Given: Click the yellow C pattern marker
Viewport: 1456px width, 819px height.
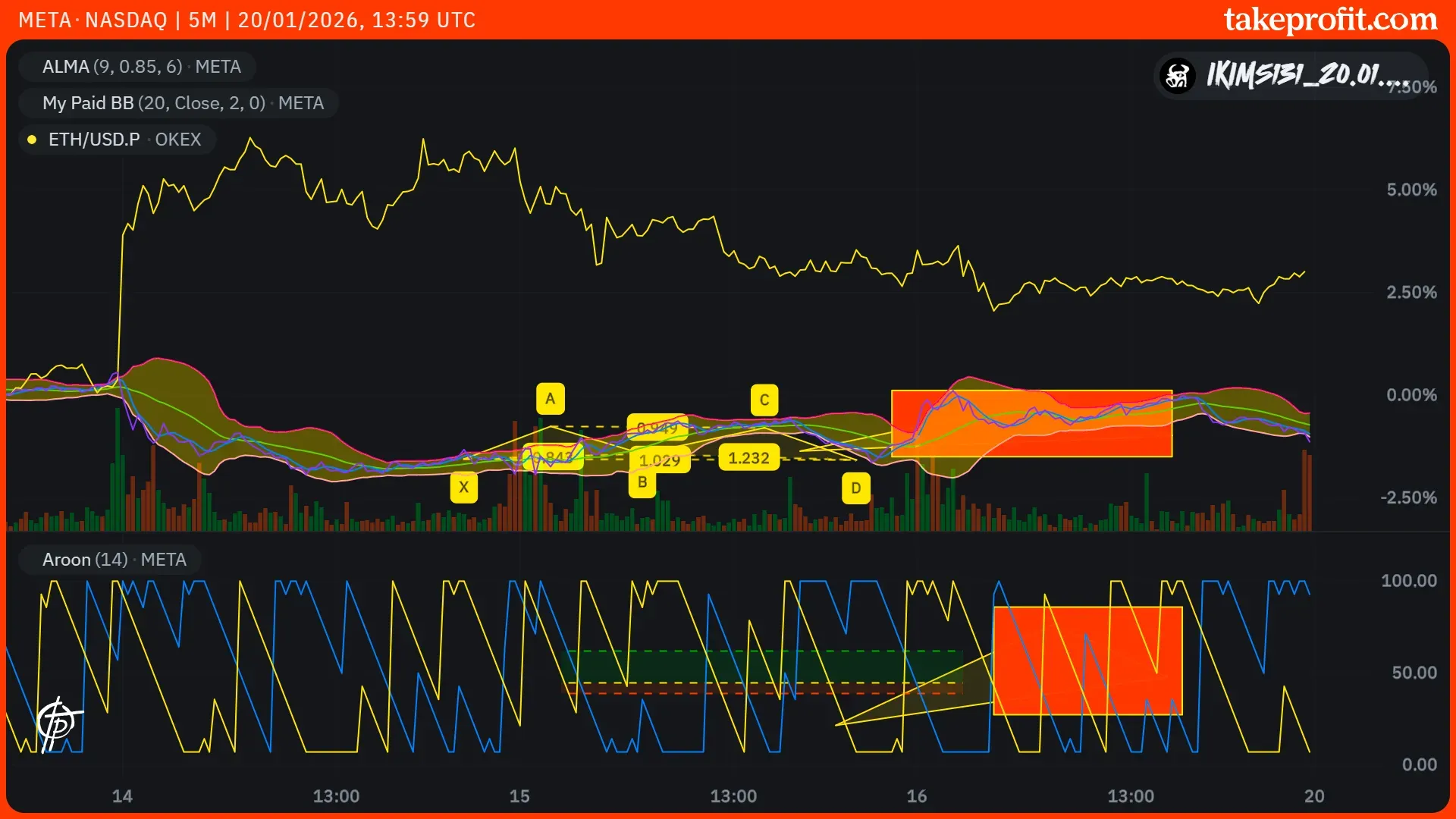Looking at the screenshot, I should [764, 400].
